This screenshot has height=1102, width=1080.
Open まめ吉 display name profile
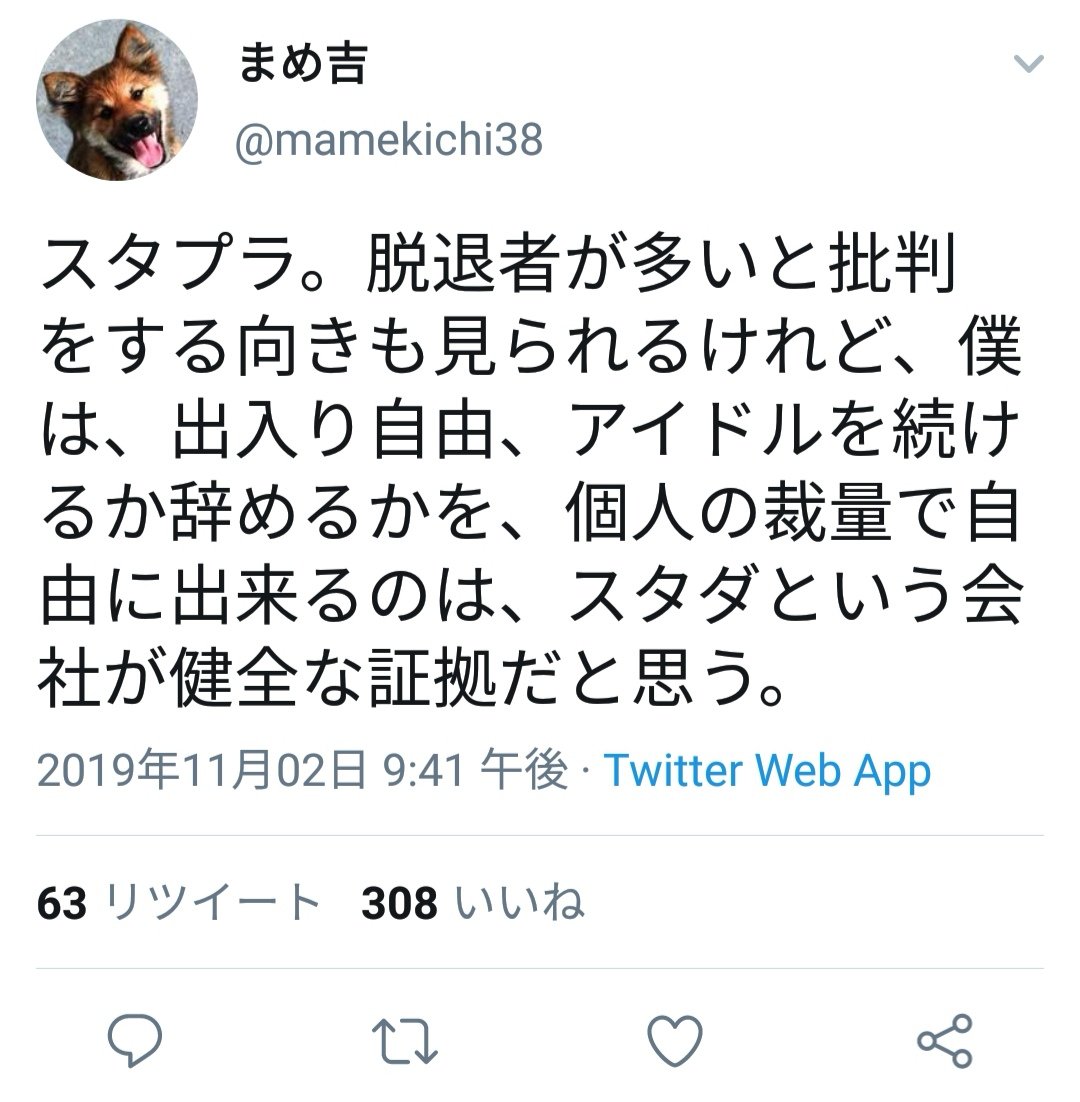[x=303, y=63]
